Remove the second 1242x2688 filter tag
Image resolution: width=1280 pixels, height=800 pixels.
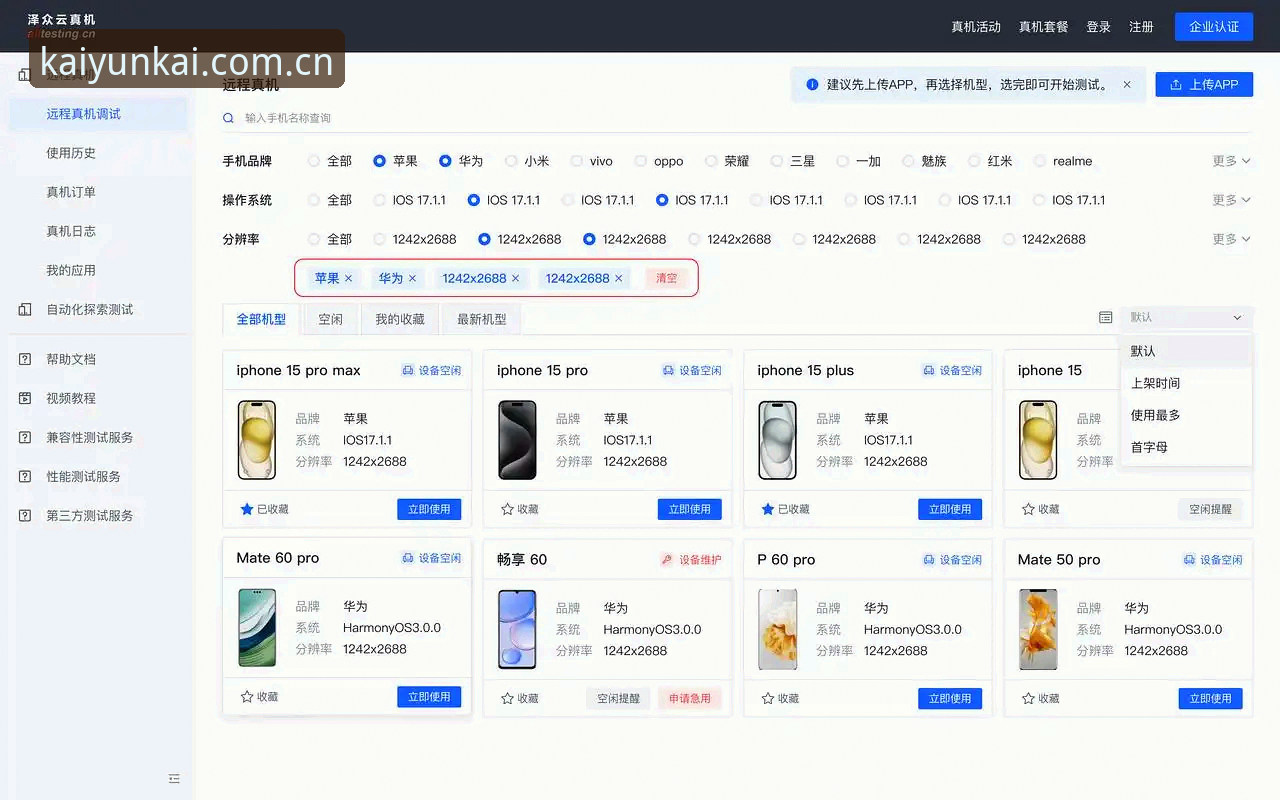(618, 278)
